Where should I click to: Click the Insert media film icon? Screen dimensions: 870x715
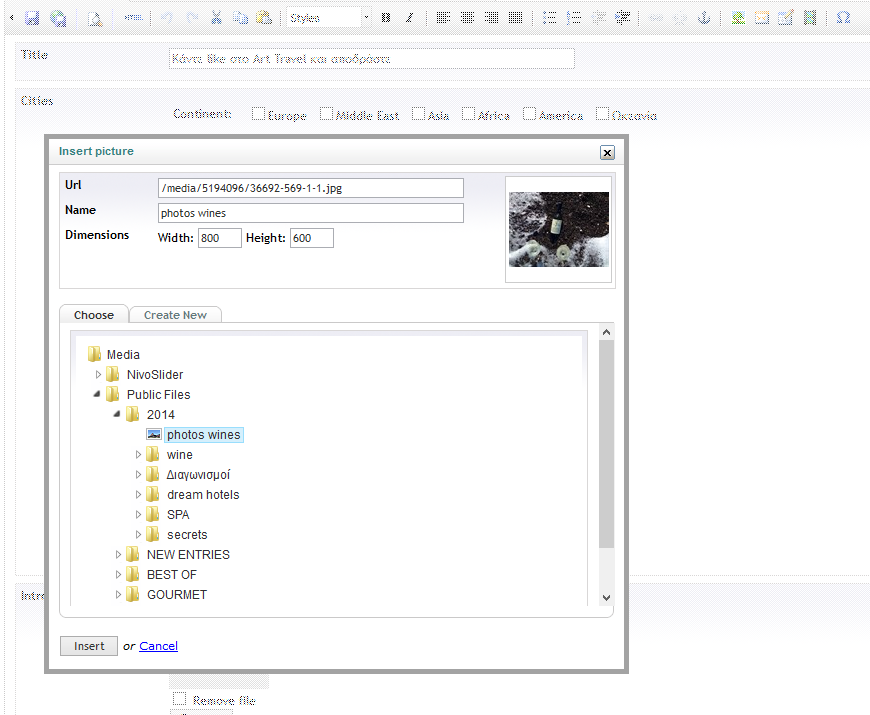(x=810, y=18)
